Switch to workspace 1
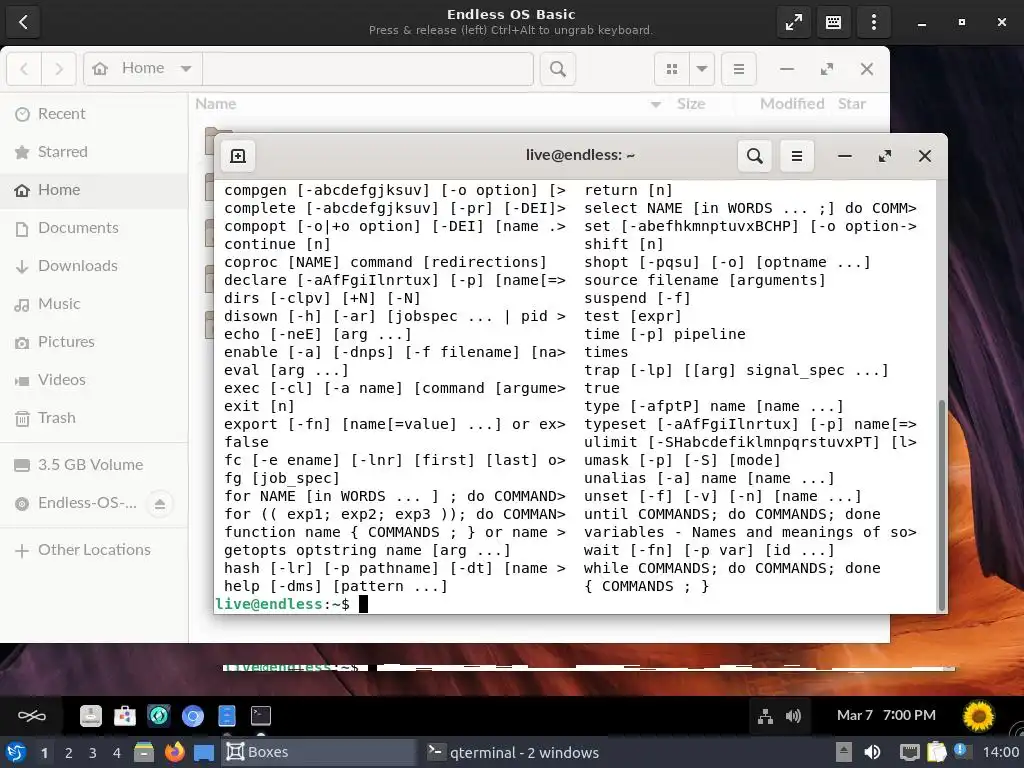Image resolution: width=1024 pixels, height=768 pixels. (x=44, y=753)
